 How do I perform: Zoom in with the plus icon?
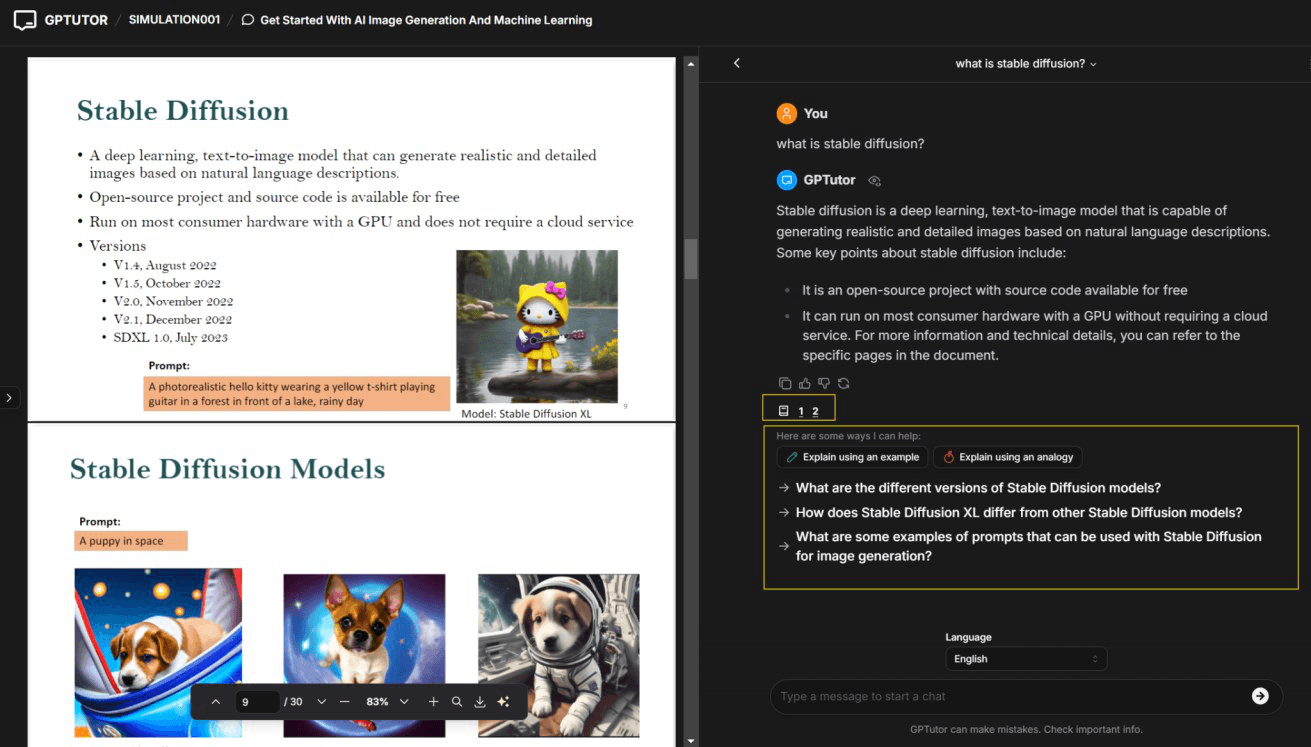(433, 702)
